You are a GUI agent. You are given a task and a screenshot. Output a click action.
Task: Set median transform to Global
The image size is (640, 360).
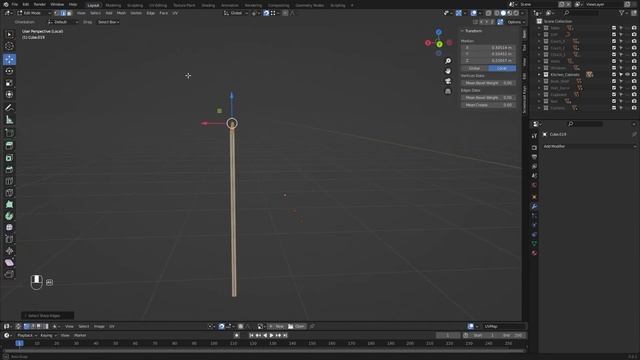coord(474,68)
